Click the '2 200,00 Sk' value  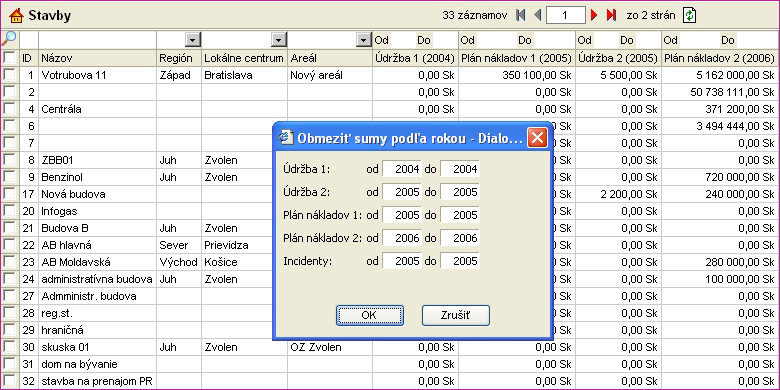tap(629, 194)
